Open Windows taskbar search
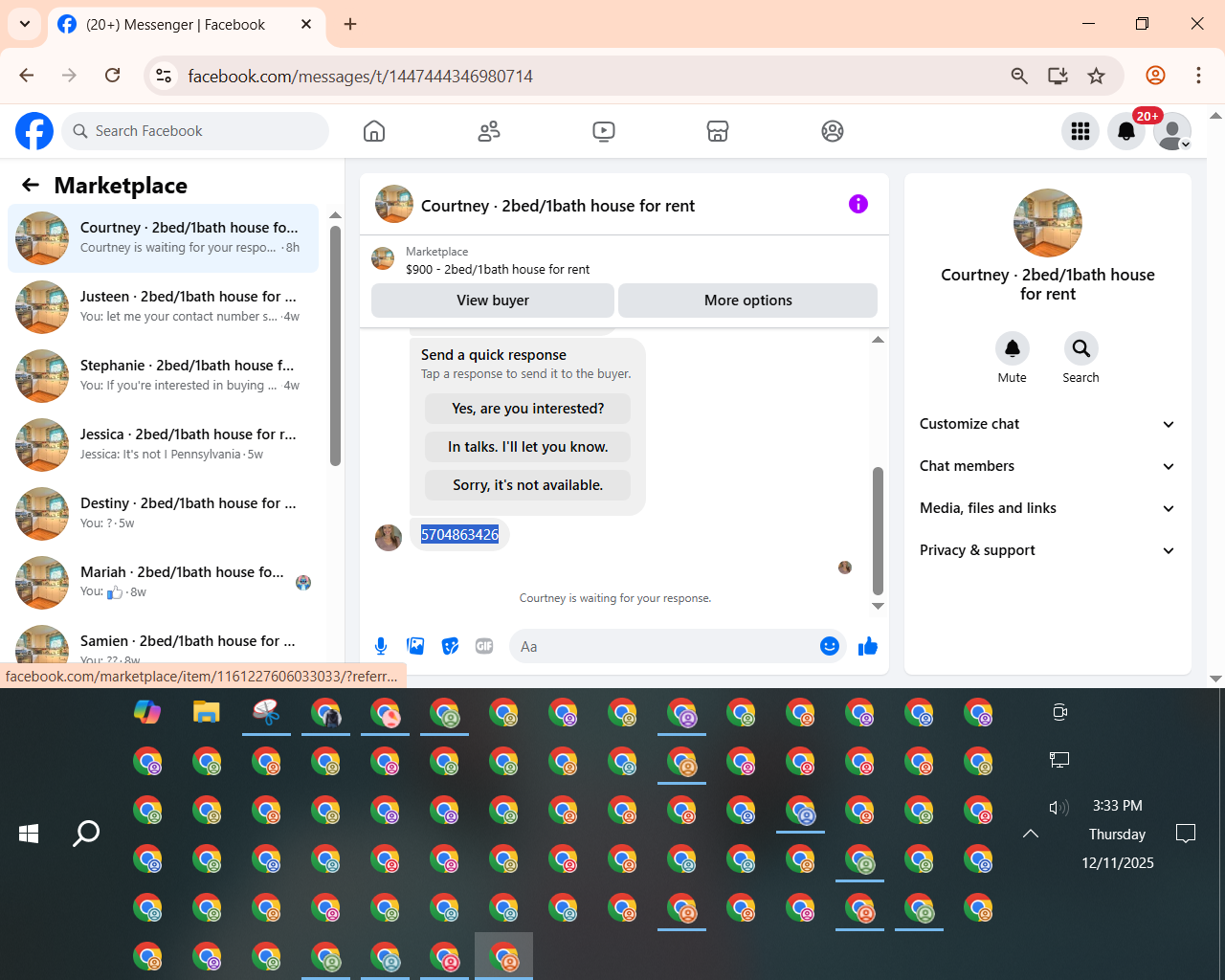This screenshot has height=980, width=1225. (x=86, y=834)
